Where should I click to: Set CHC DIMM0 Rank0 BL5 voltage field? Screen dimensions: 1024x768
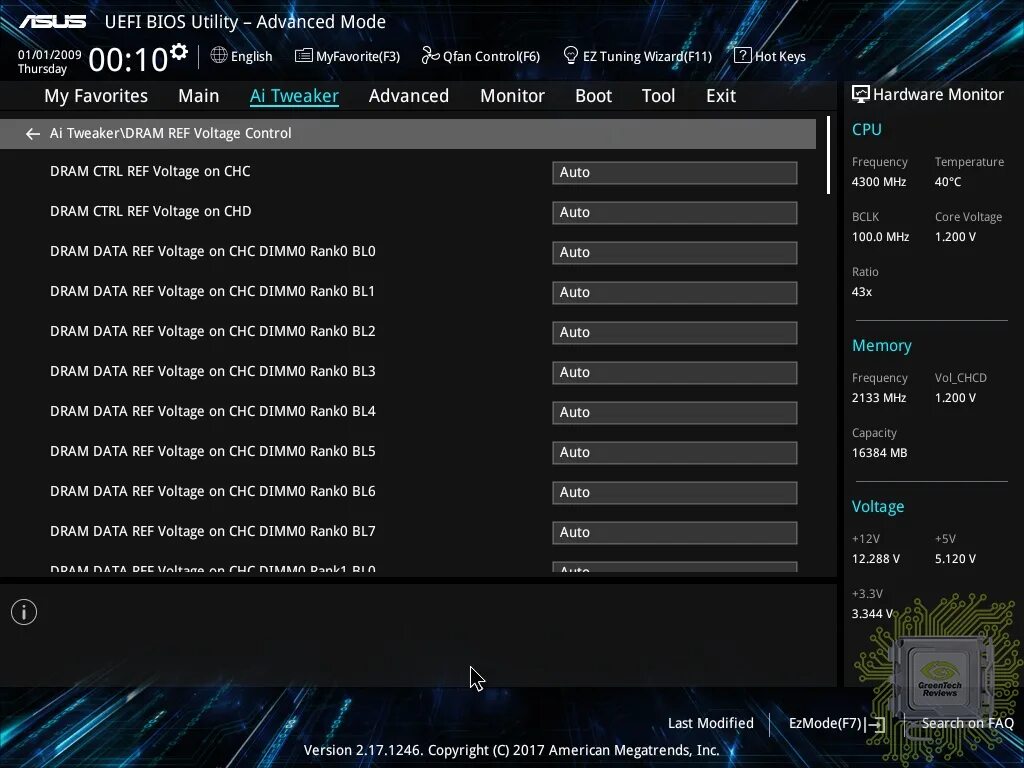[675, 452]
